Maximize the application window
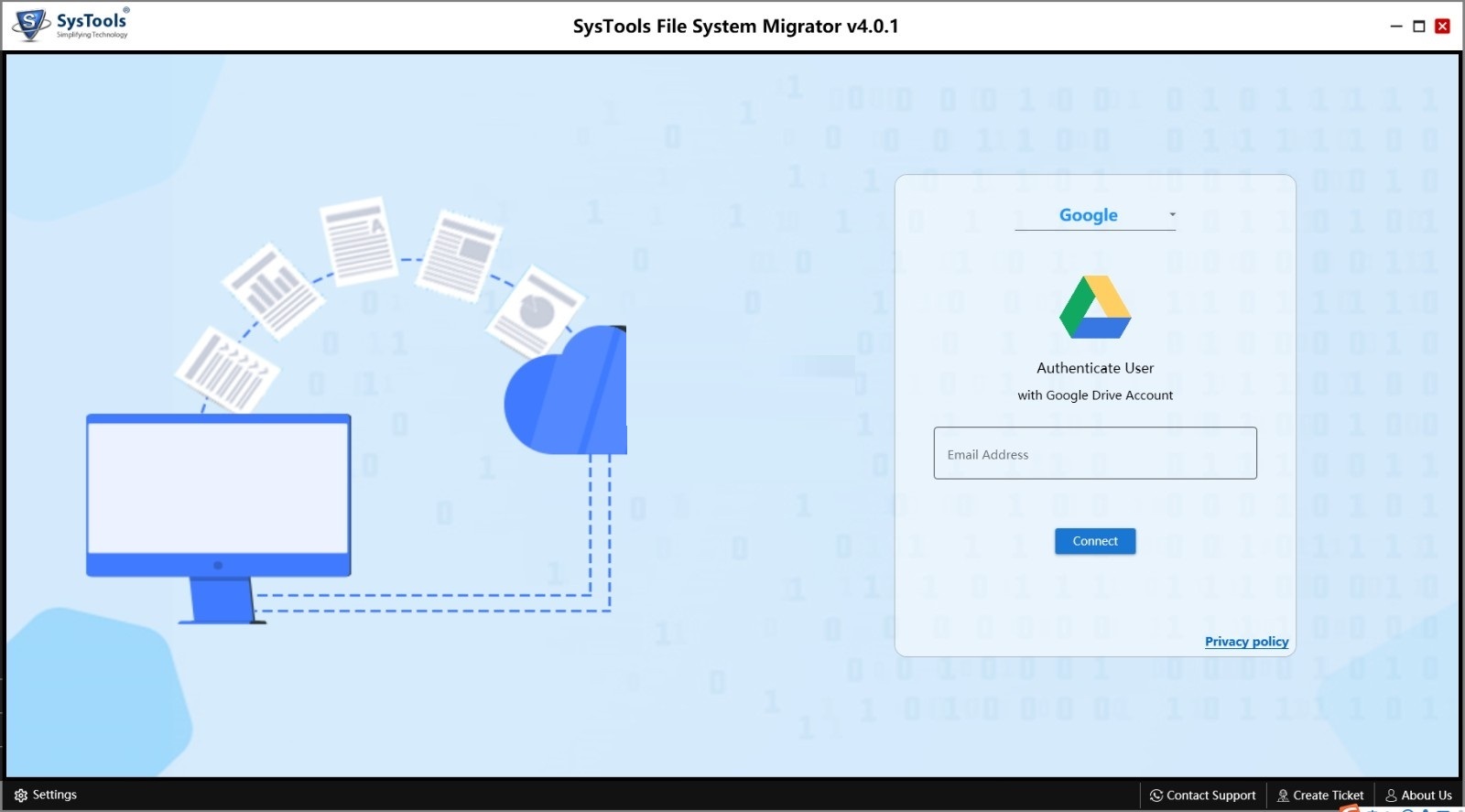 click(x=1419, y=27)
